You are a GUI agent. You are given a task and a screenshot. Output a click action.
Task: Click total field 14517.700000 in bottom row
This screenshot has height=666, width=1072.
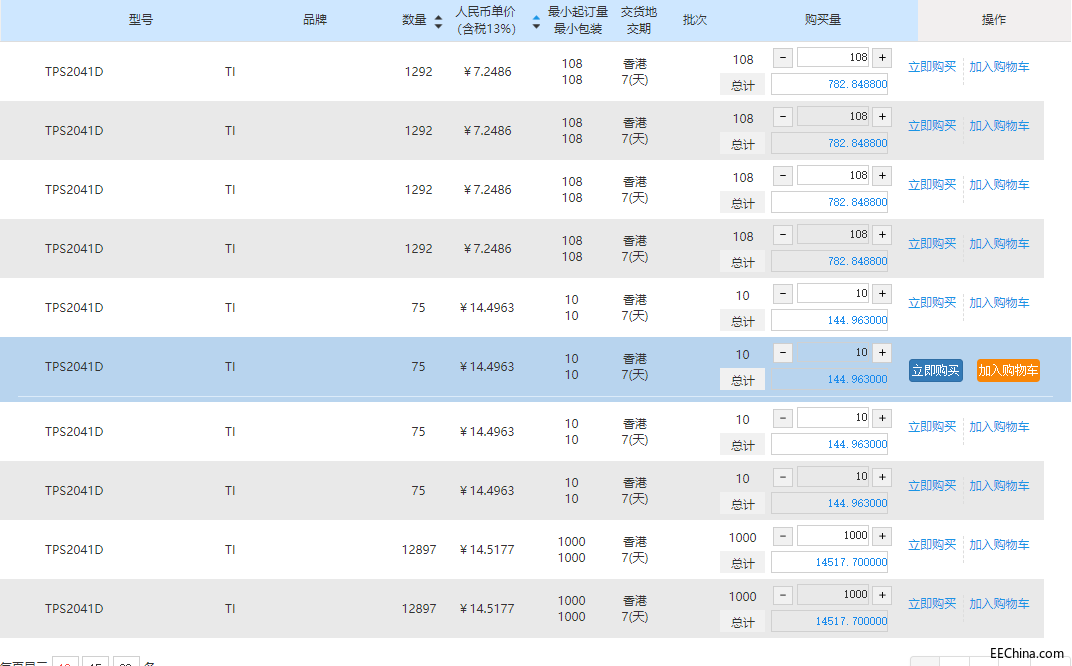tap(829, 621)
